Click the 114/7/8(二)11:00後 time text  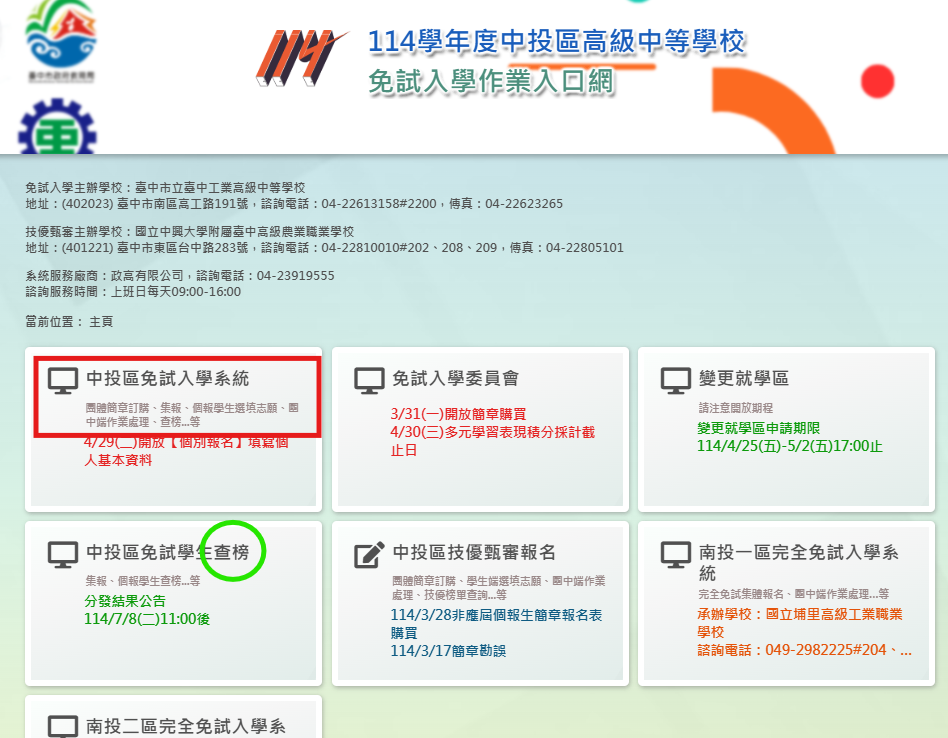coord(147,619)
